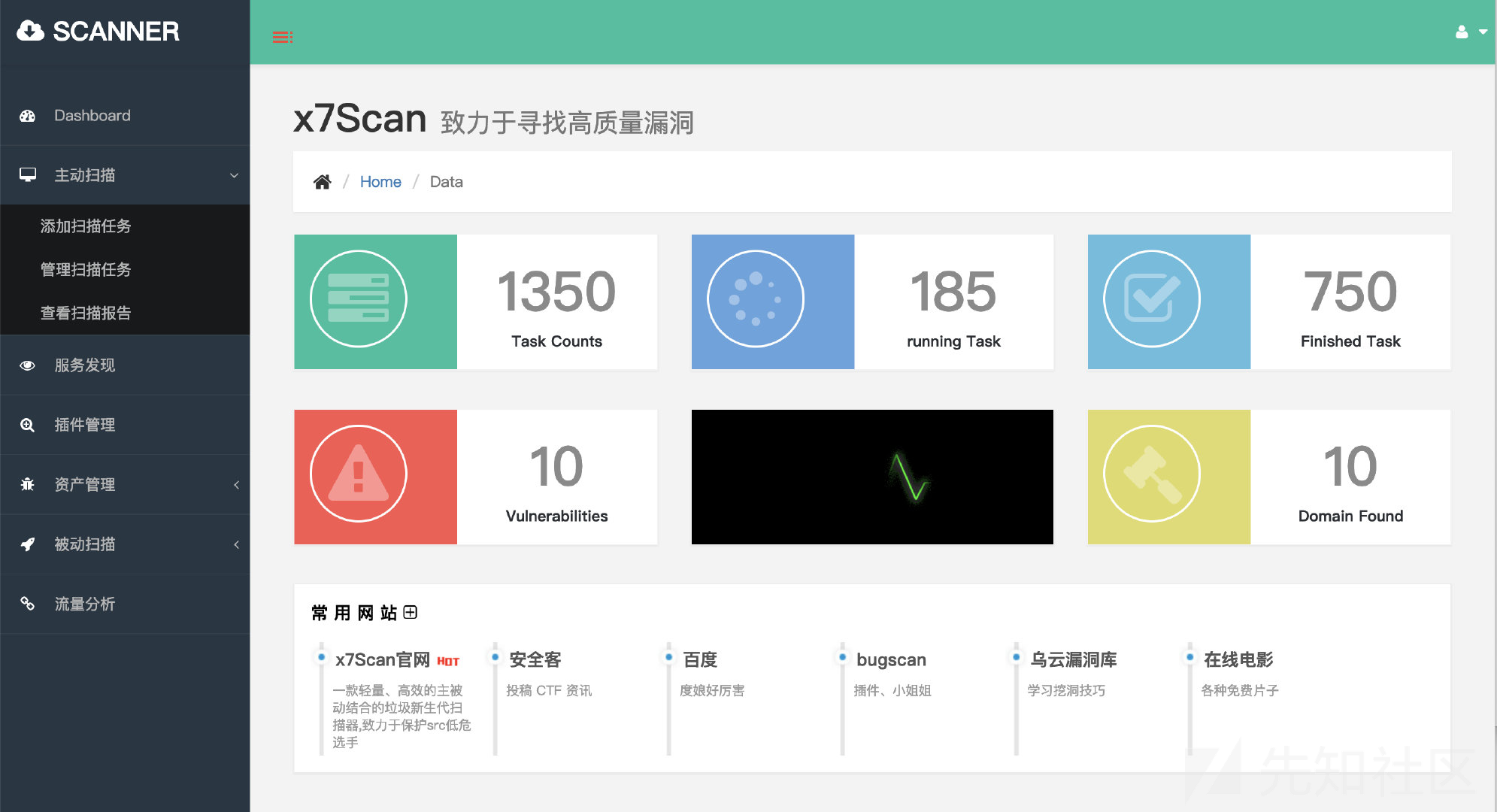Click the Domain Found label

[x=1350, y=516]
